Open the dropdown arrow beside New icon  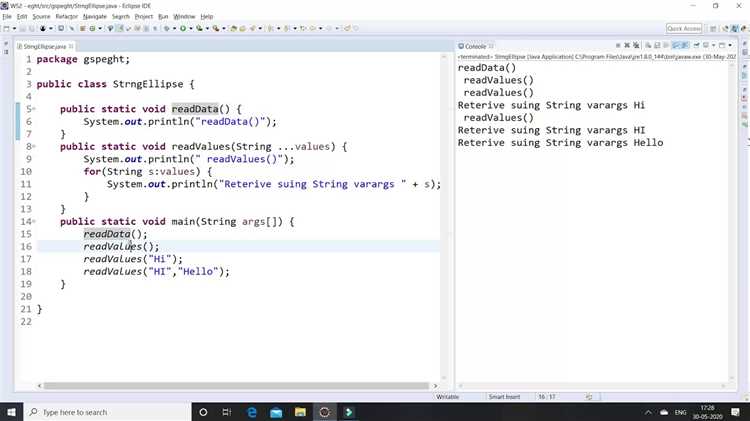[14, 29]
